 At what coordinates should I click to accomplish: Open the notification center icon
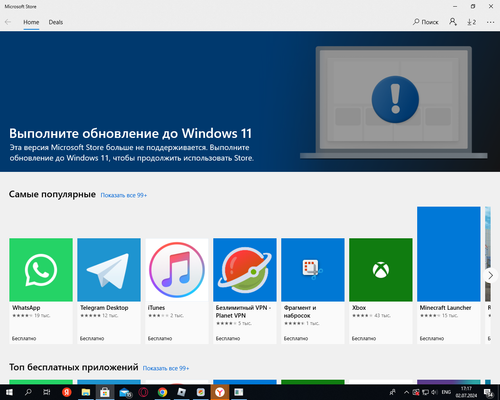pos(488,393)
